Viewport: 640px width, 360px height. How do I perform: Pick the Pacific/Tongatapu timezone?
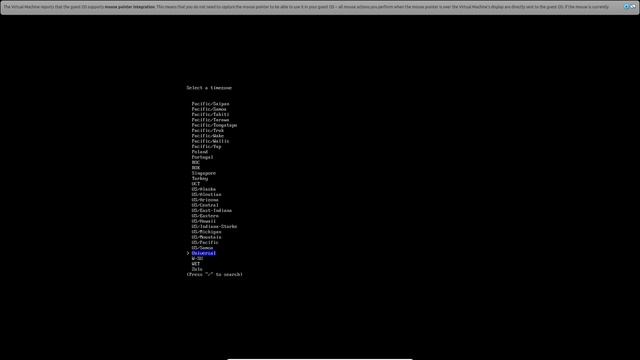(214, 125)
